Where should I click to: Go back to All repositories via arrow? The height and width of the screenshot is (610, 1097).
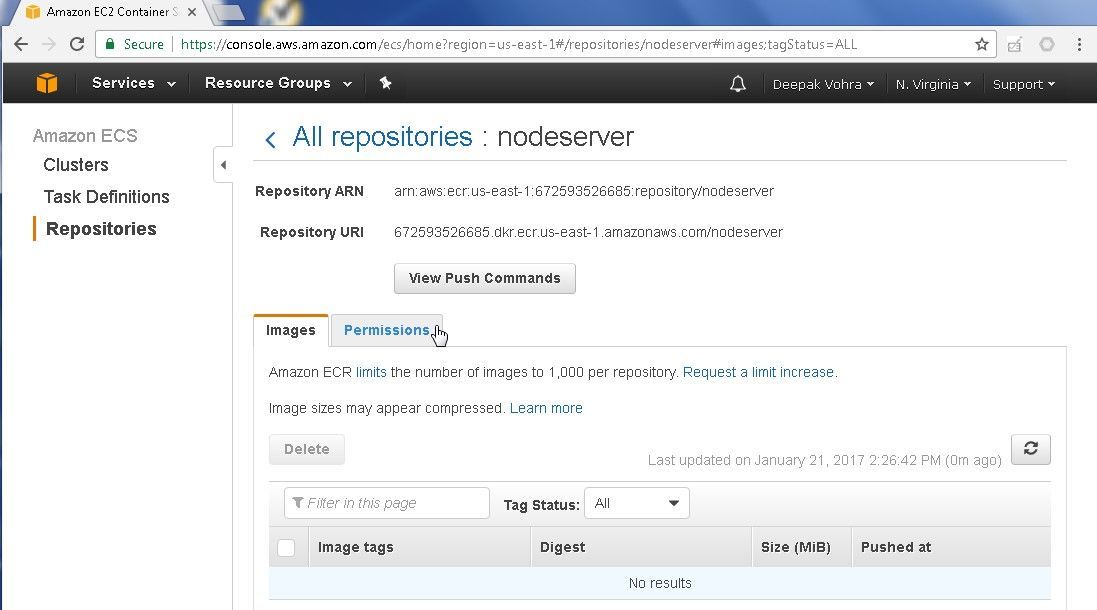pyautogui.click(x=270, y=139)
